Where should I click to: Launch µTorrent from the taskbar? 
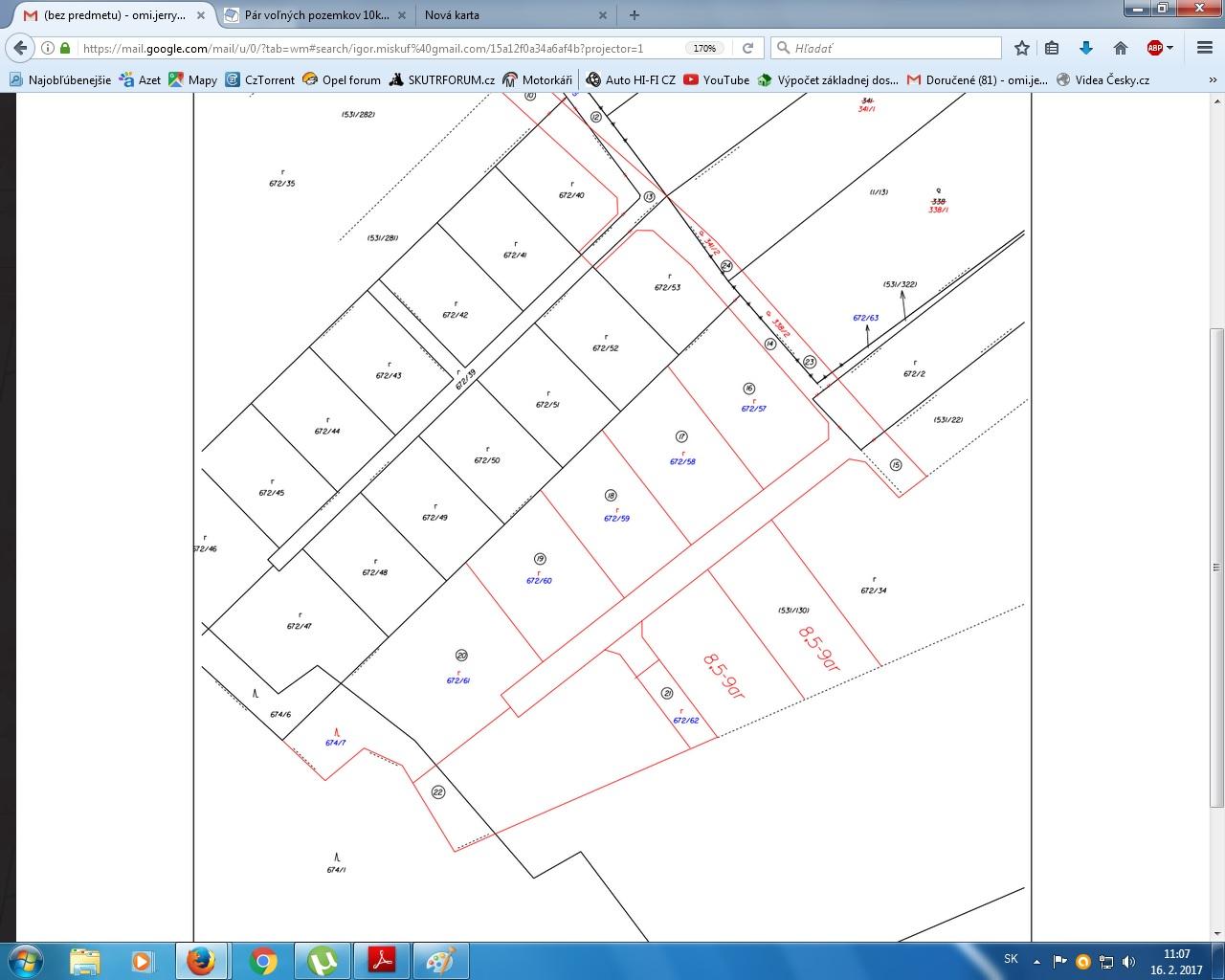[323, 960]
